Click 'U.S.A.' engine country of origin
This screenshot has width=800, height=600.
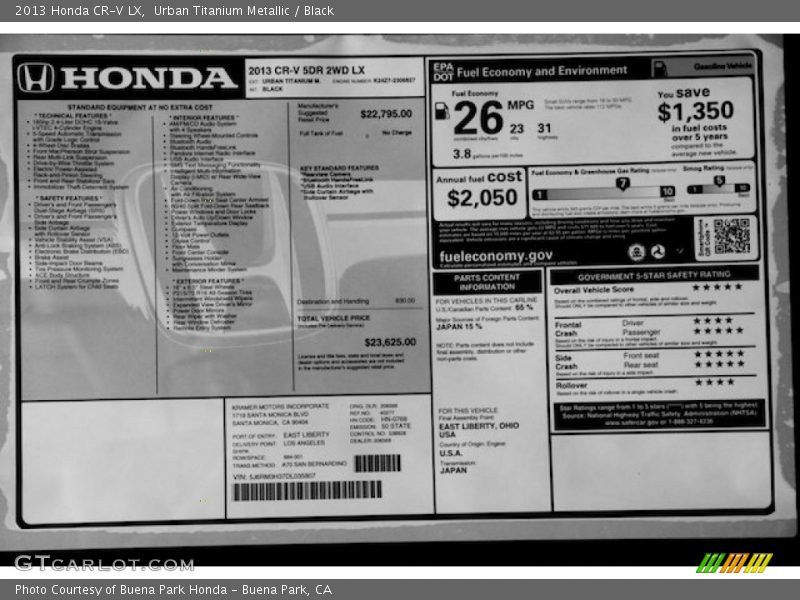tap(451, 453)
